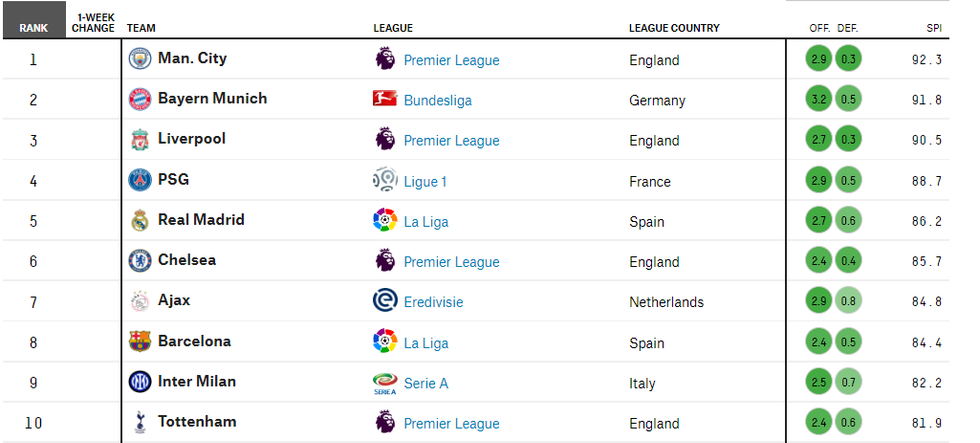Sort table by the SPI column header

pos(933,28)
